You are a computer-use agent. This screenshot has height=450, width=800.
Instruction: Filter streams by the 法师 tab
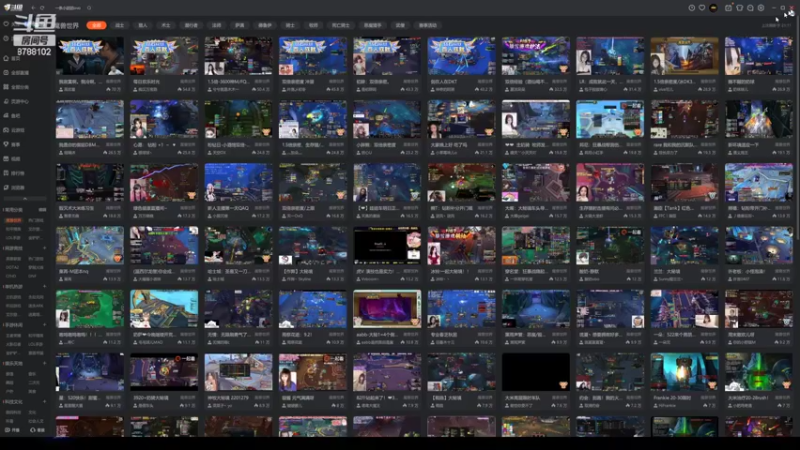pos(216,25)
